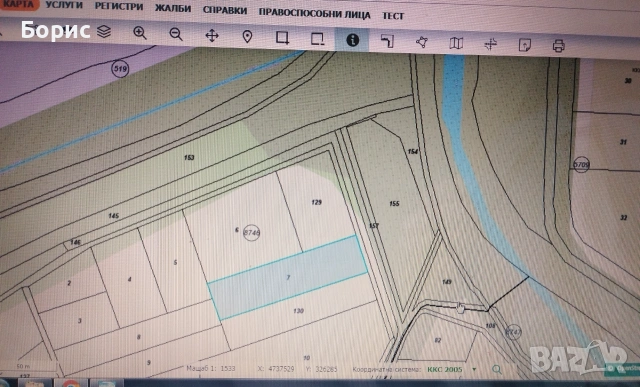Open the РЕГИСТРИ menu
640x387 pixels.
tap(119, 7)
